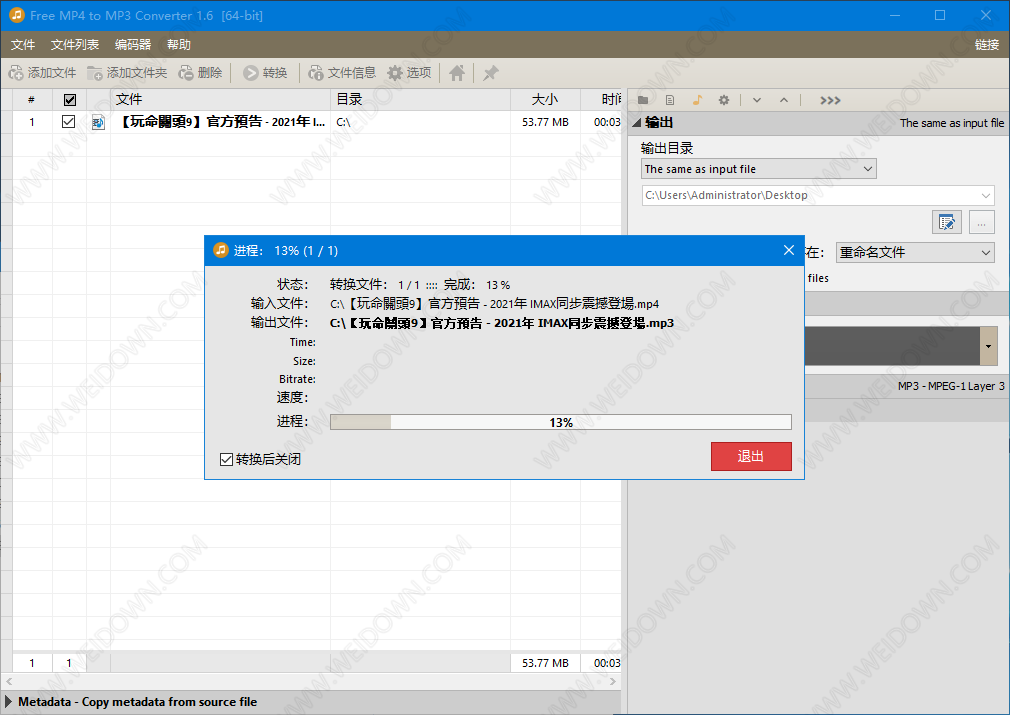
Task: Open the 文件列表 menu
Action: [x=75, y=44]
